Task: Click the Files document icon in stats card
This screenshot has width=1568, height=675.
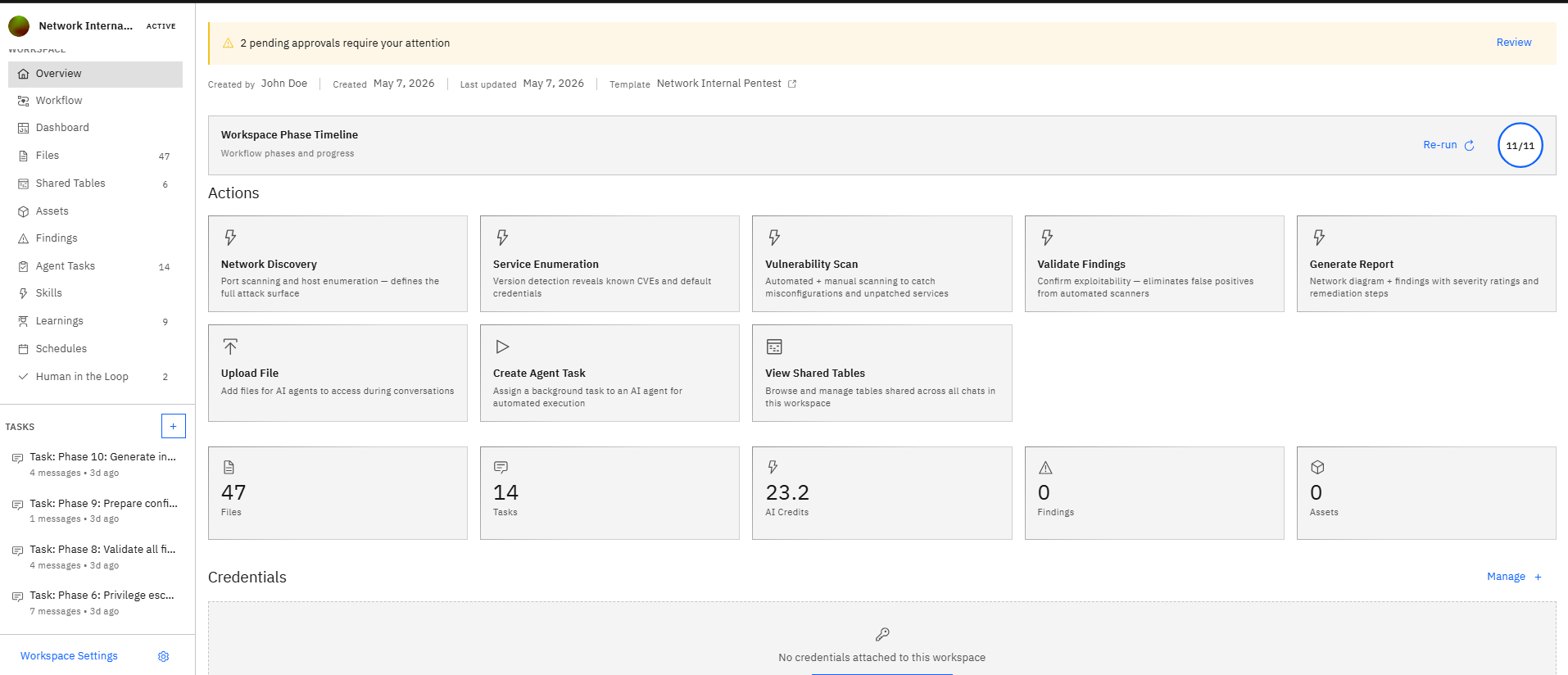Action: point(229,467)
